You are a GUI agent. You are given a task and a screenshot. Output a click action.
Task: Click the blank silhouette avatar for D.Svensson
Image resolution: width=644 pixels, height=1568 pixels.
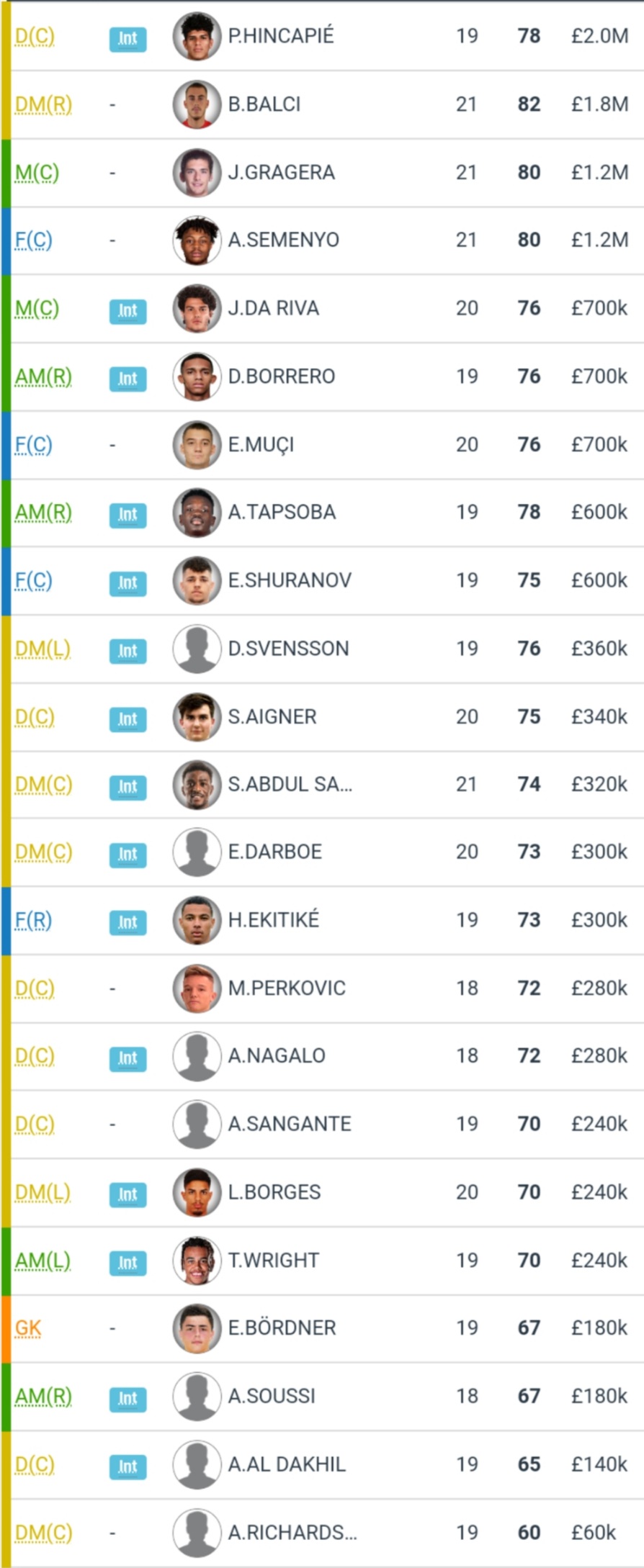point(197,649)
